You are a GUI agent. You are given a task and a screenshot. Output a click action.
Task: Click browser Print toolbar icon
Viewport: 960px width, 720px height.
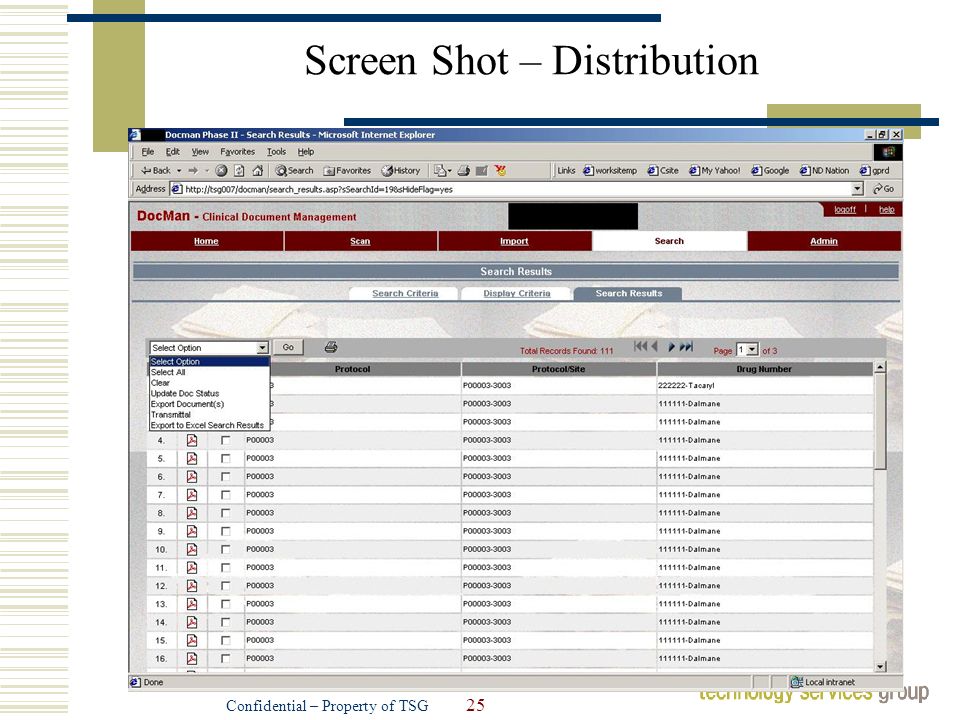[x=463, y=171]
